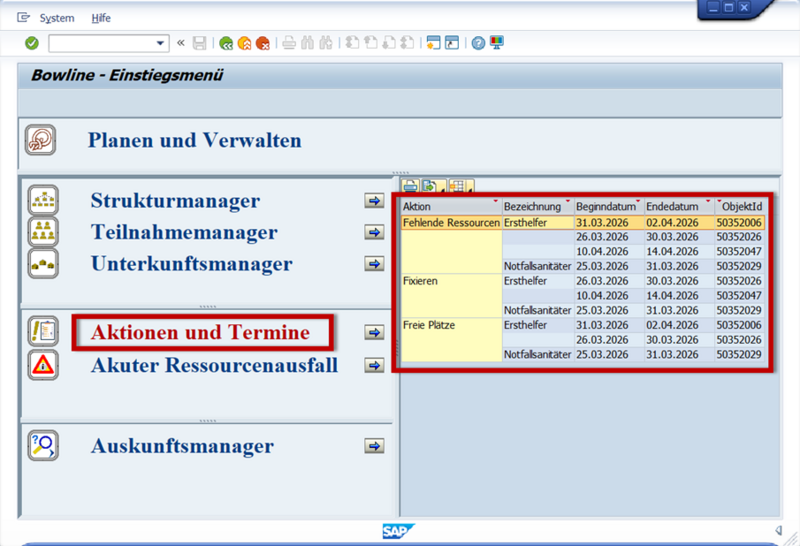Click the Previous Page icon
The height and width of the screenshot is (546, 800).
(x=371, y=43)
